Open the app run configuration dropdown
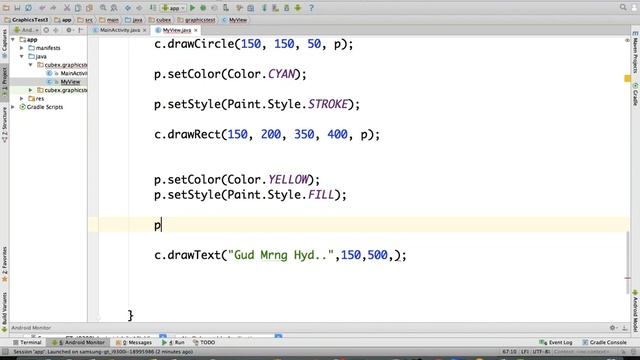 point(173,8)
